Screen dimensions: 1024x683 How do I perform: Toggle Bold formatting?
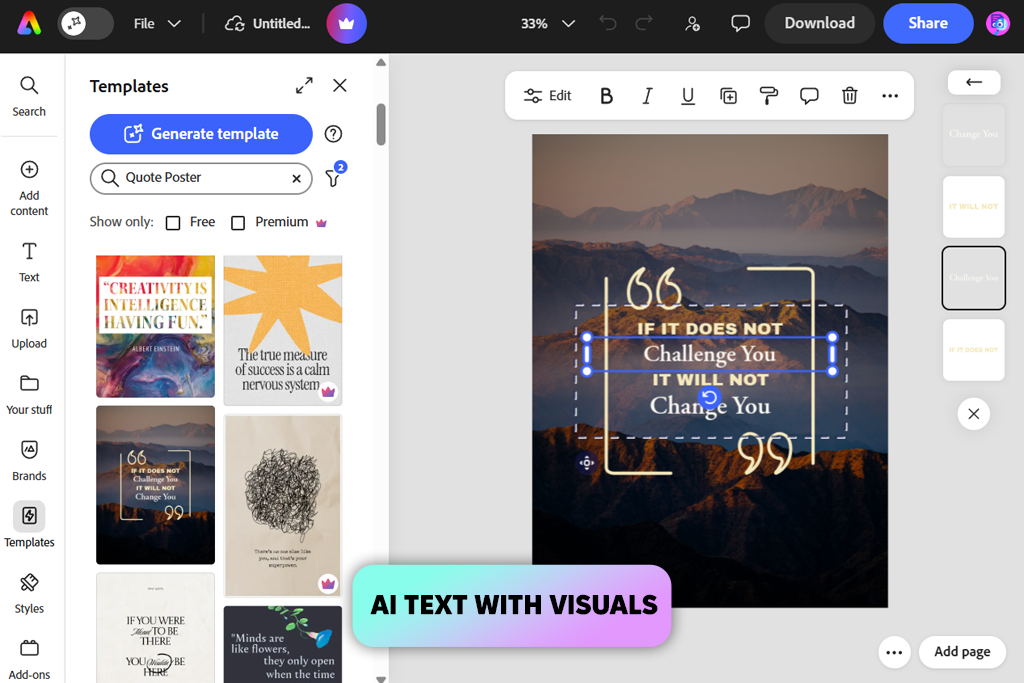pos(606,96)
